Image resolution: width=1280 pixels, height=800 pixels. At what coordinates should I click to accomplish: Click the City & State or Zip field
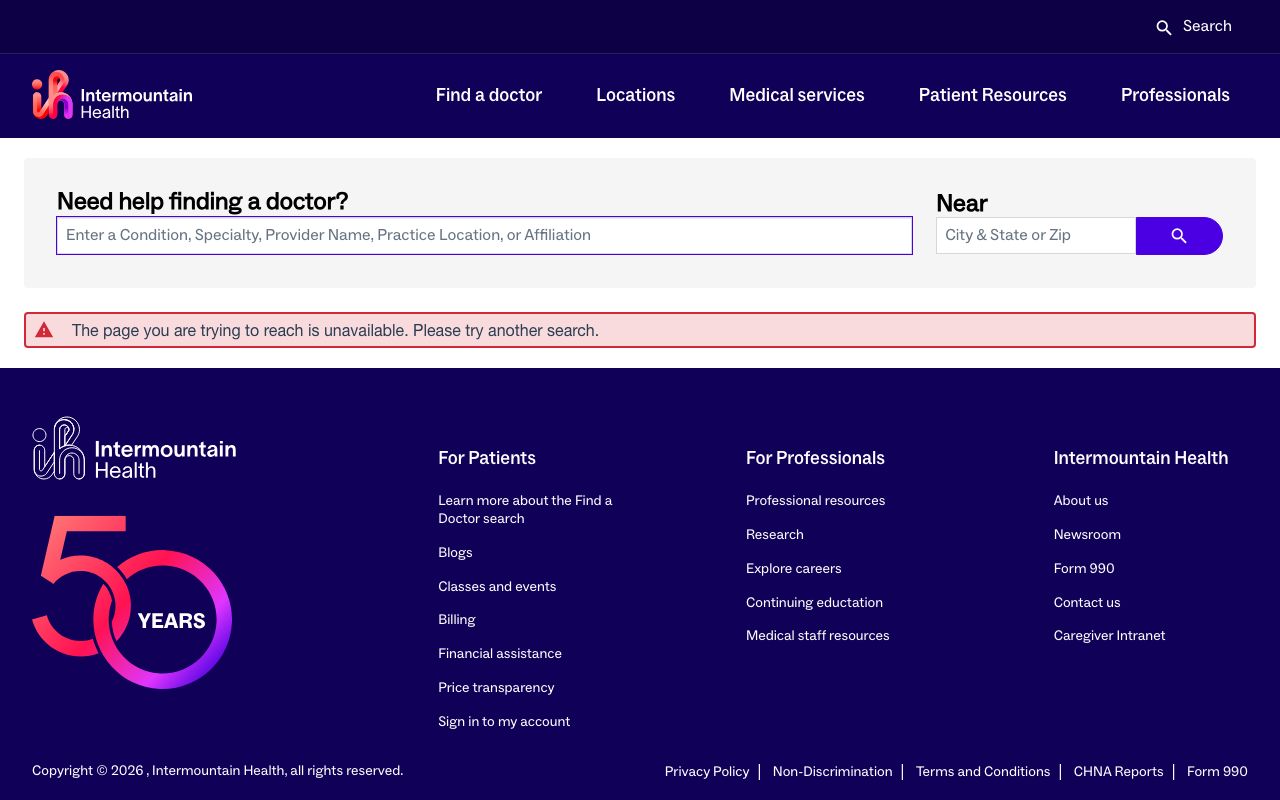click(x=1035, y=235)
